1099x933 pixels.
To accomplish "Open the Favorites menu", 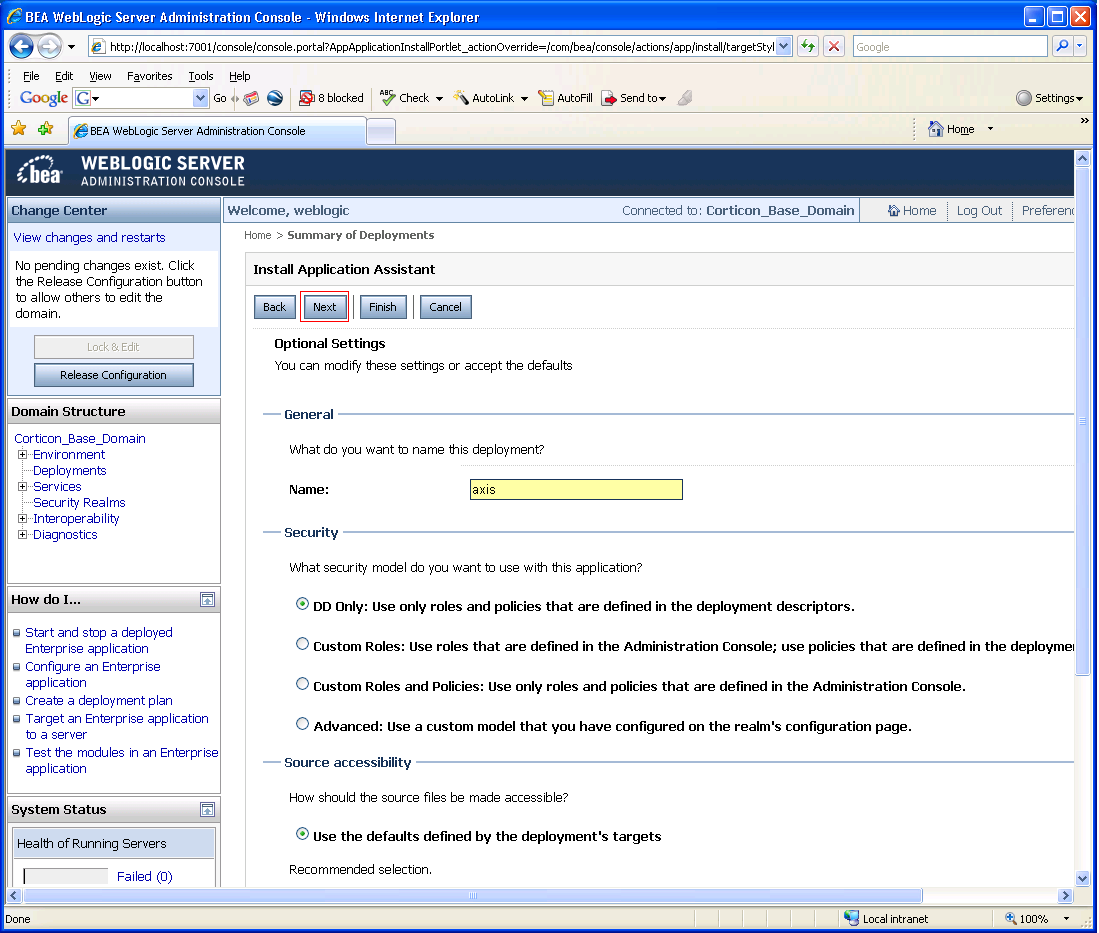I will 149,76.
